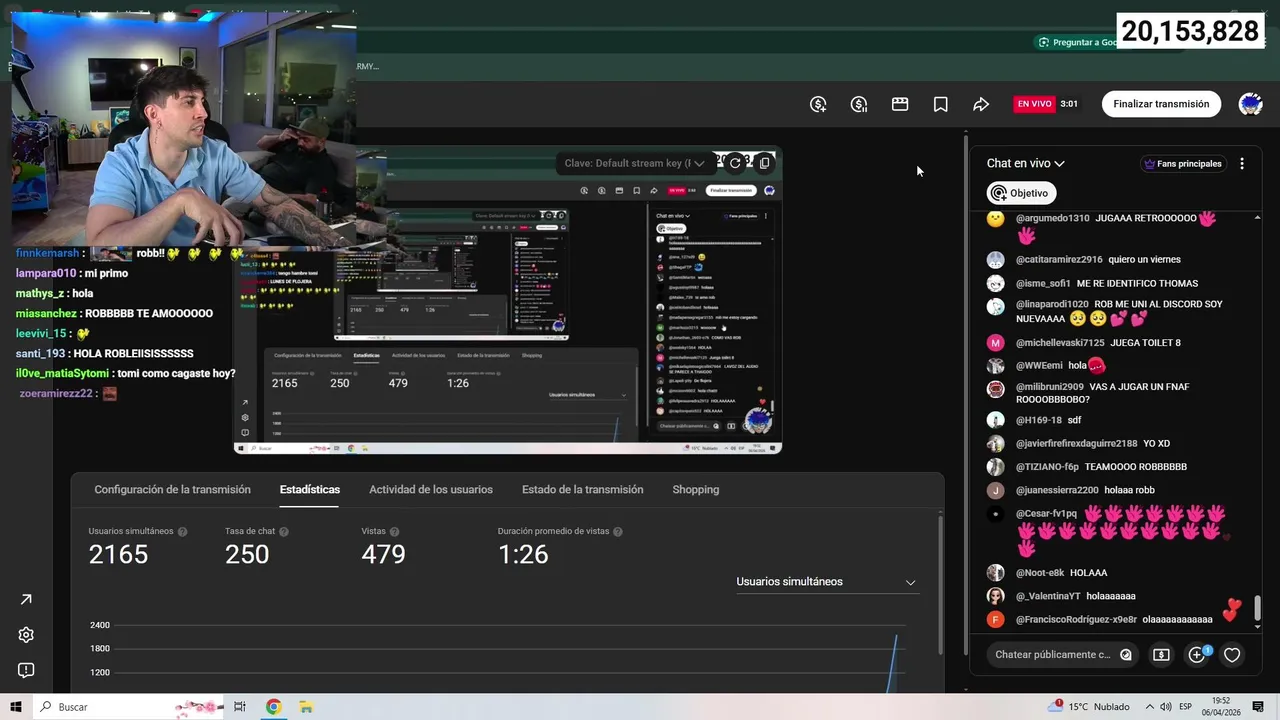Click Finalizar transmisión button
Screen dimensions: 1280x720
click(1161, 104)
